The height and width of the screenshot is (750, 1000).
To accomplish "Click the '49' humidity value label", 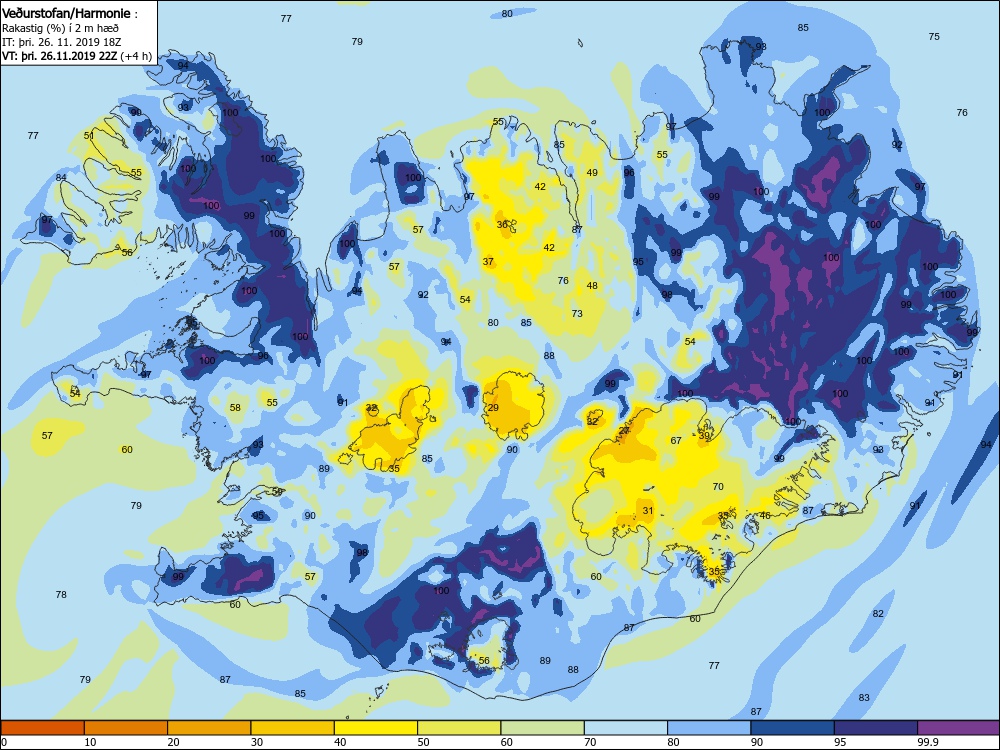I will 592,173.
